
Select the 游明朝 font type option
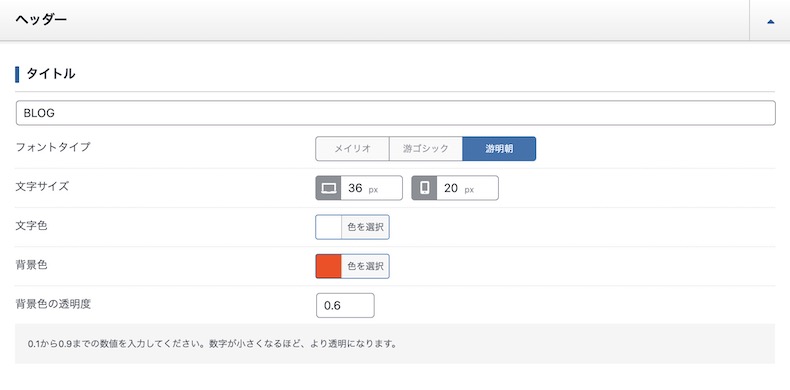click(x=499, y=149)
